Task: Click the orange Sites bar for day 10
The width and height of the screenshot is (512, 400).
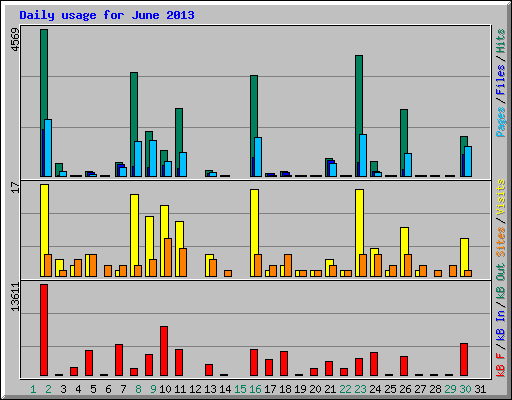Action: point(168,257)
